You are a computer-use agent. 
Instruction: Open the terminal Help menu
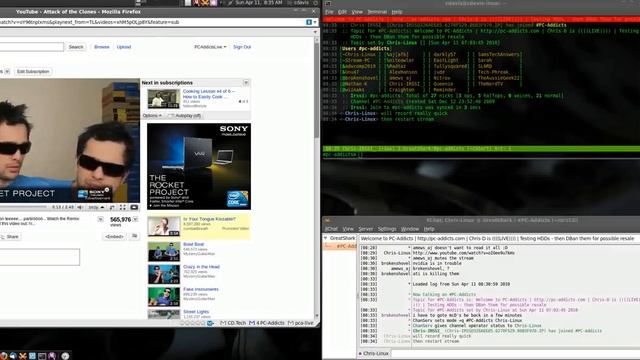[397, 12]
